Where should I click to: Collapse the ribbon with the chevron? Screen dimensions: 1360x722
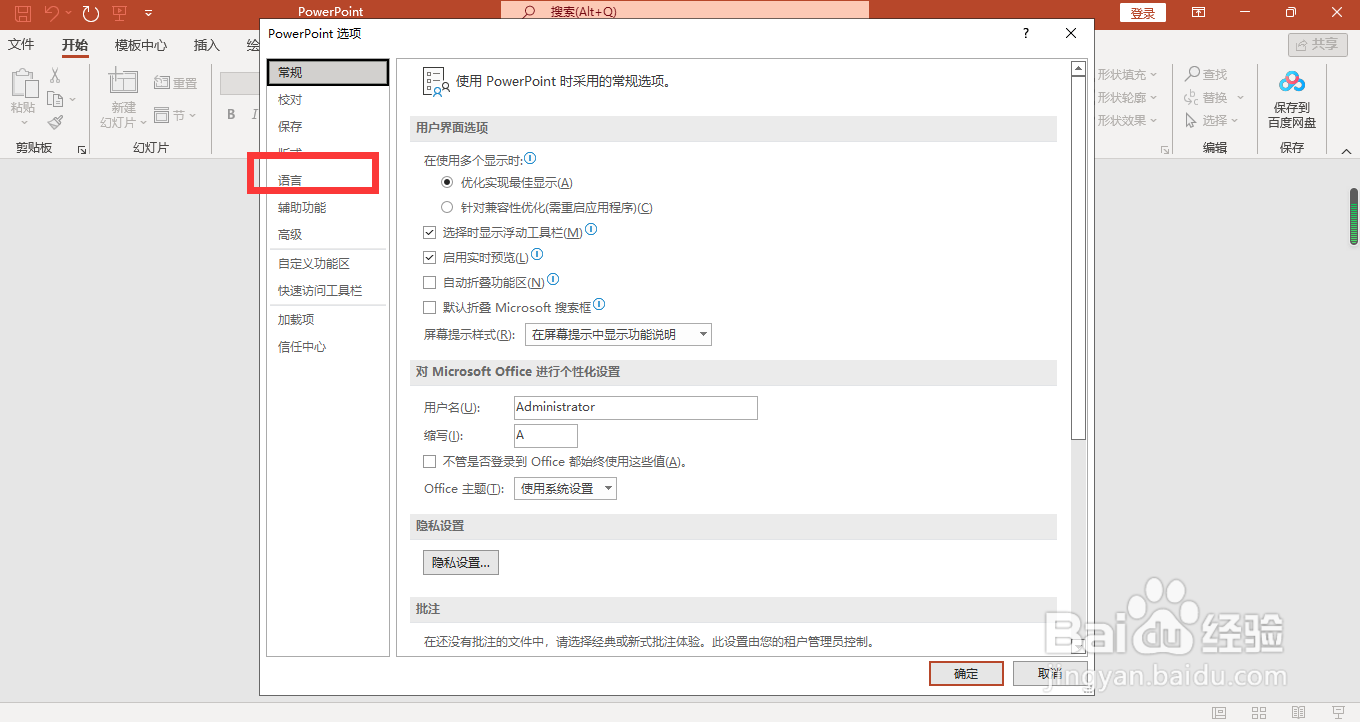(1346, 150)
